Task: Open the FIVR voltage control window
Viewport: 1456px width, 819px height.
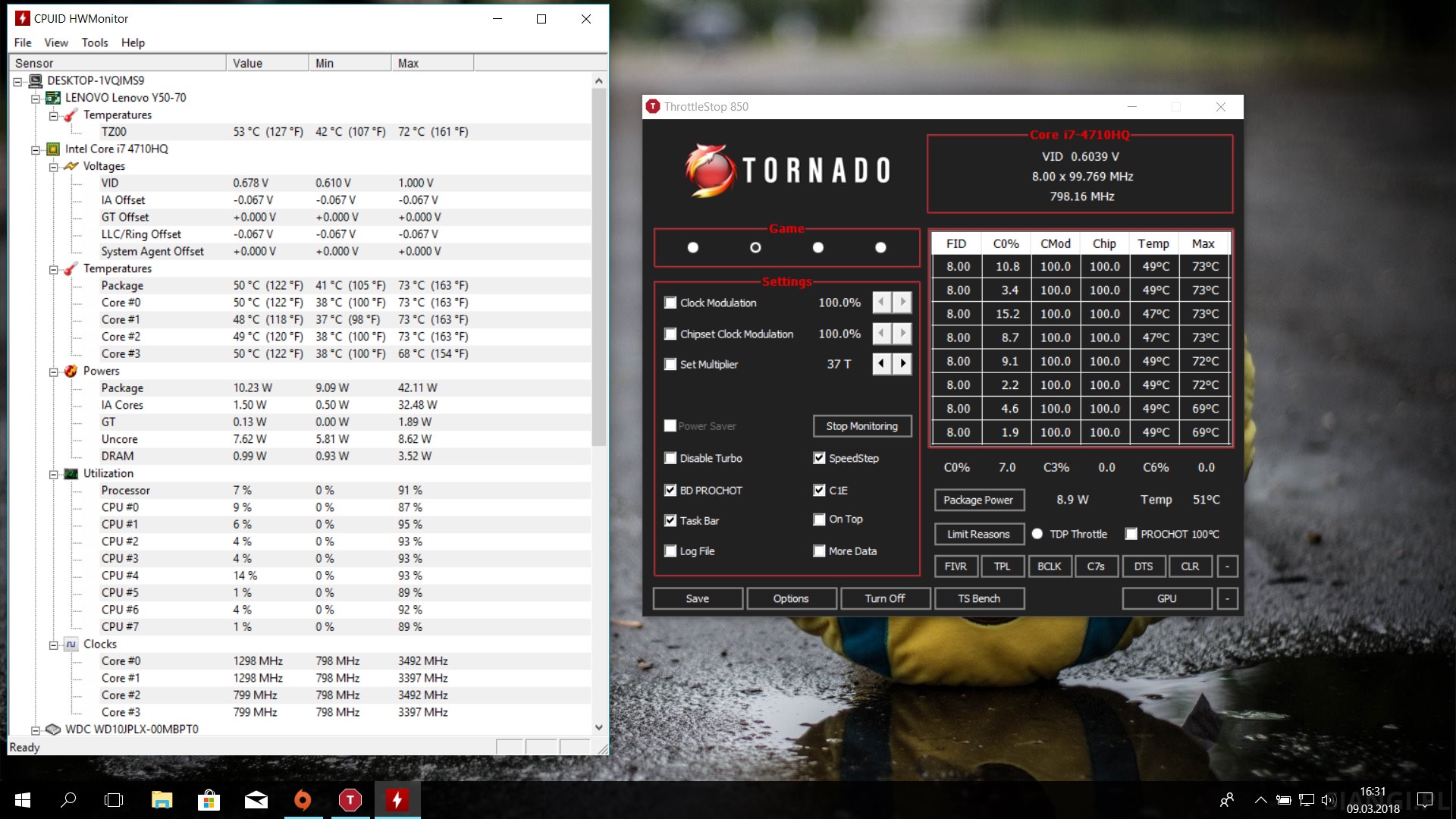Action: coord(955,566)
